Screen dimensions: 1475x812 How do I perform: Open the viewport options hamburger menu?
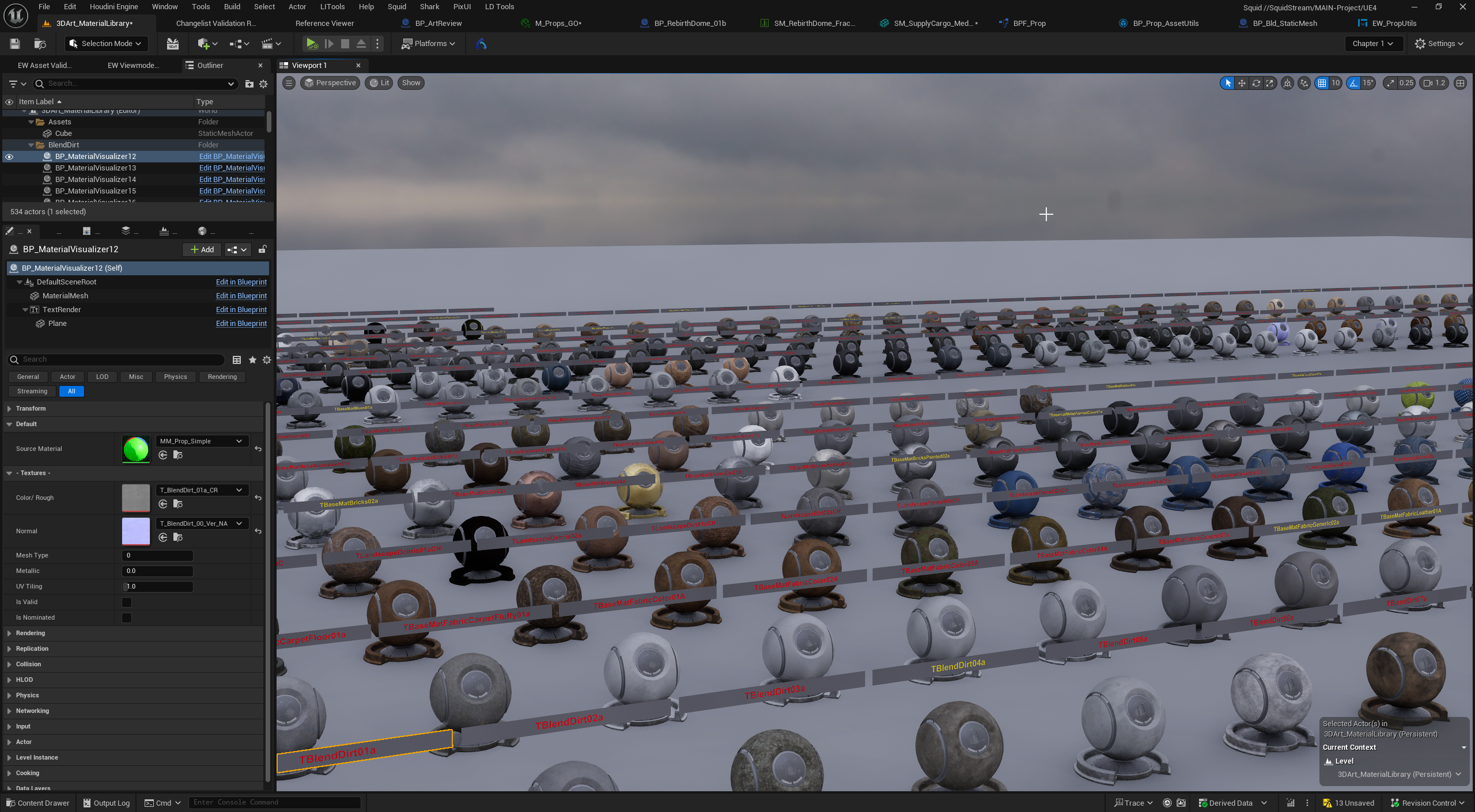coord(289,83)
